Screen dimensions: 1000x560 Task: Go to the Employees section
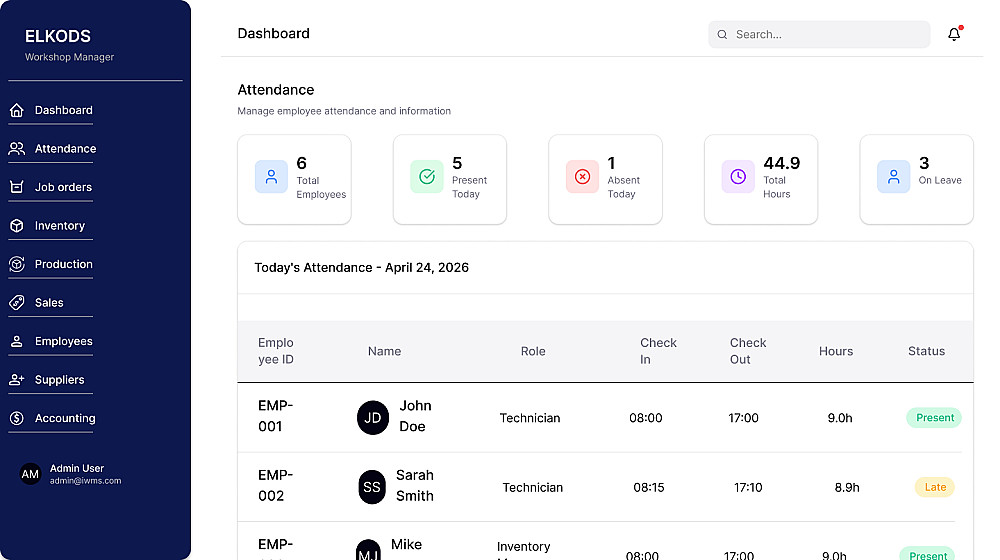[63, 341]
